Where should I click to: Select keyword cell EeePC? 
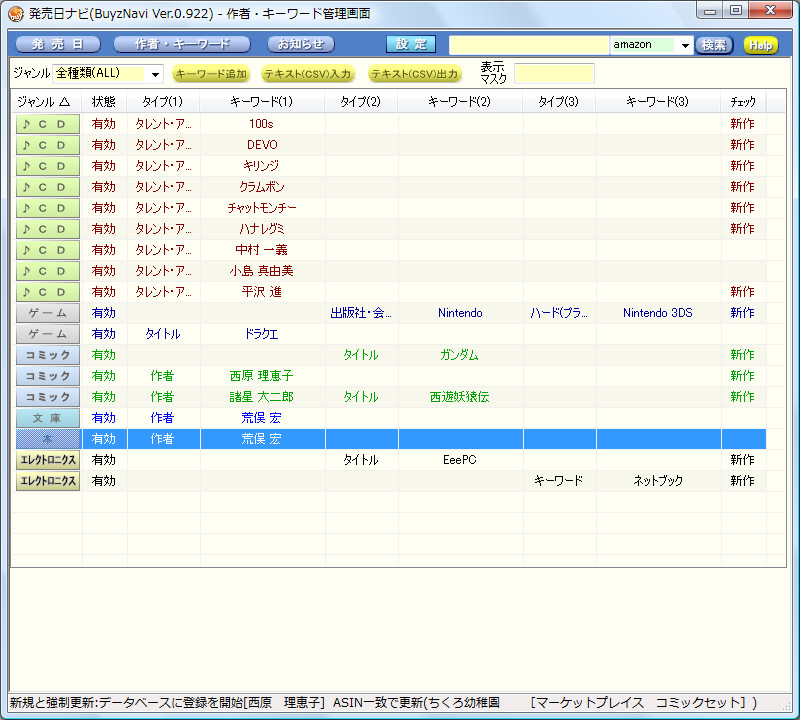click(460, 460)
